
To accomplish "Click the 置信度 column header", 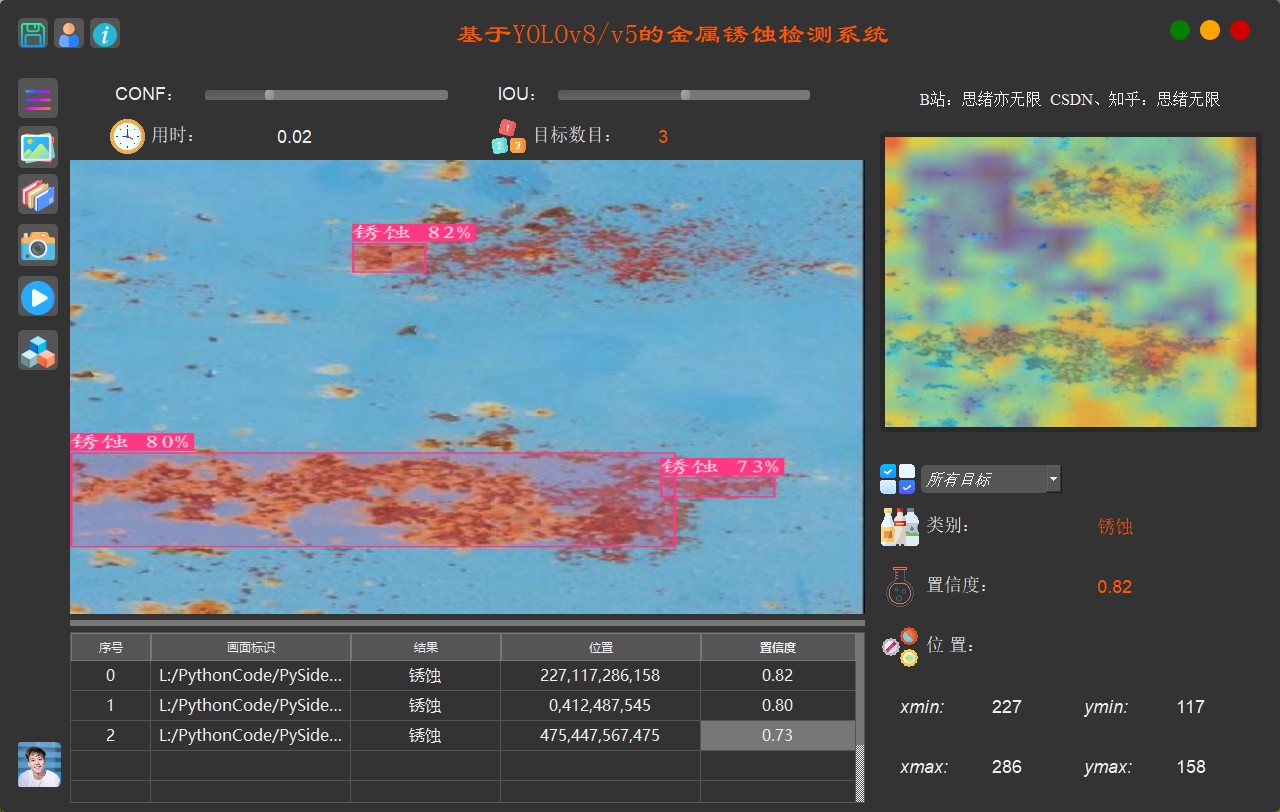I will point(777,647).
